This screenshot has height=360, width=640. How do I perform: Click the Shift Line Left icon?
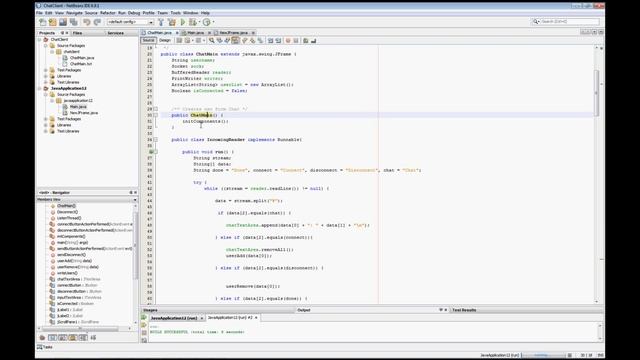coord(270,40)
